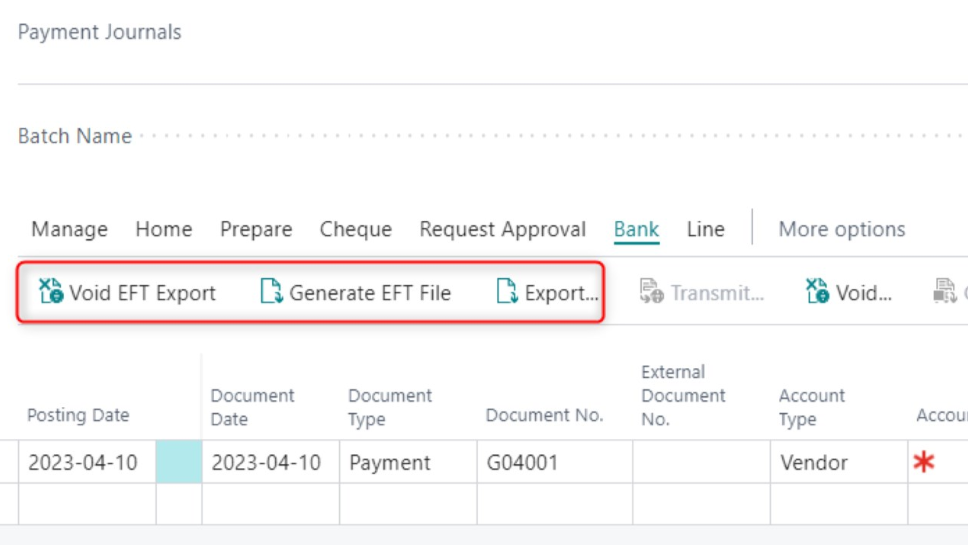Click the account number cell with red asterisk

(938, 462)
